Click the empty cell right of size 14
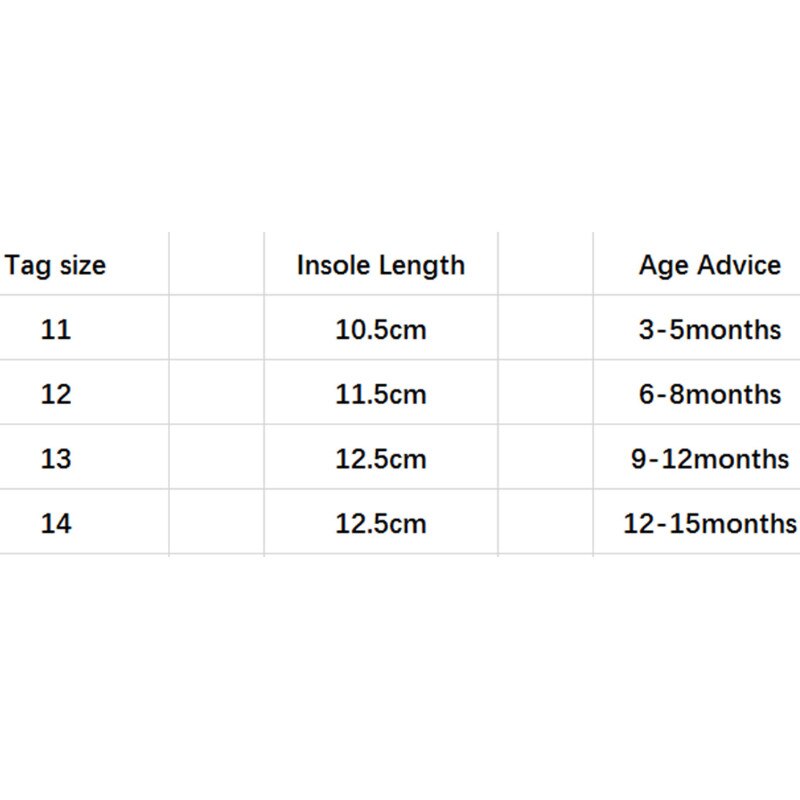Viewport: 800px width, 800px height. [216, 523]
